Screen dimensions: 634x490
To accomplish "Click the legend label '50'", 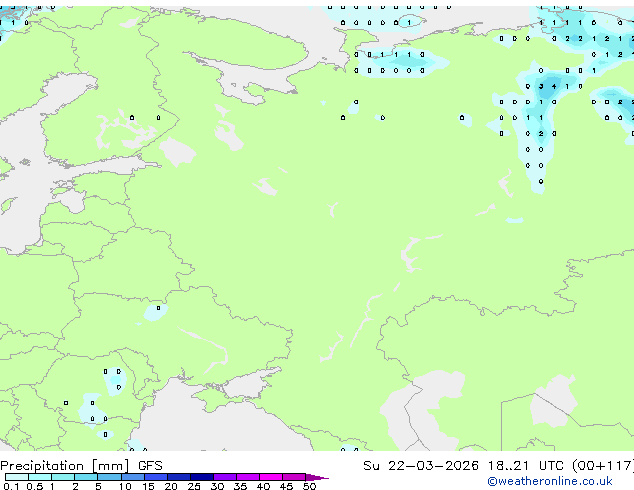I will (x=309, y=486).
